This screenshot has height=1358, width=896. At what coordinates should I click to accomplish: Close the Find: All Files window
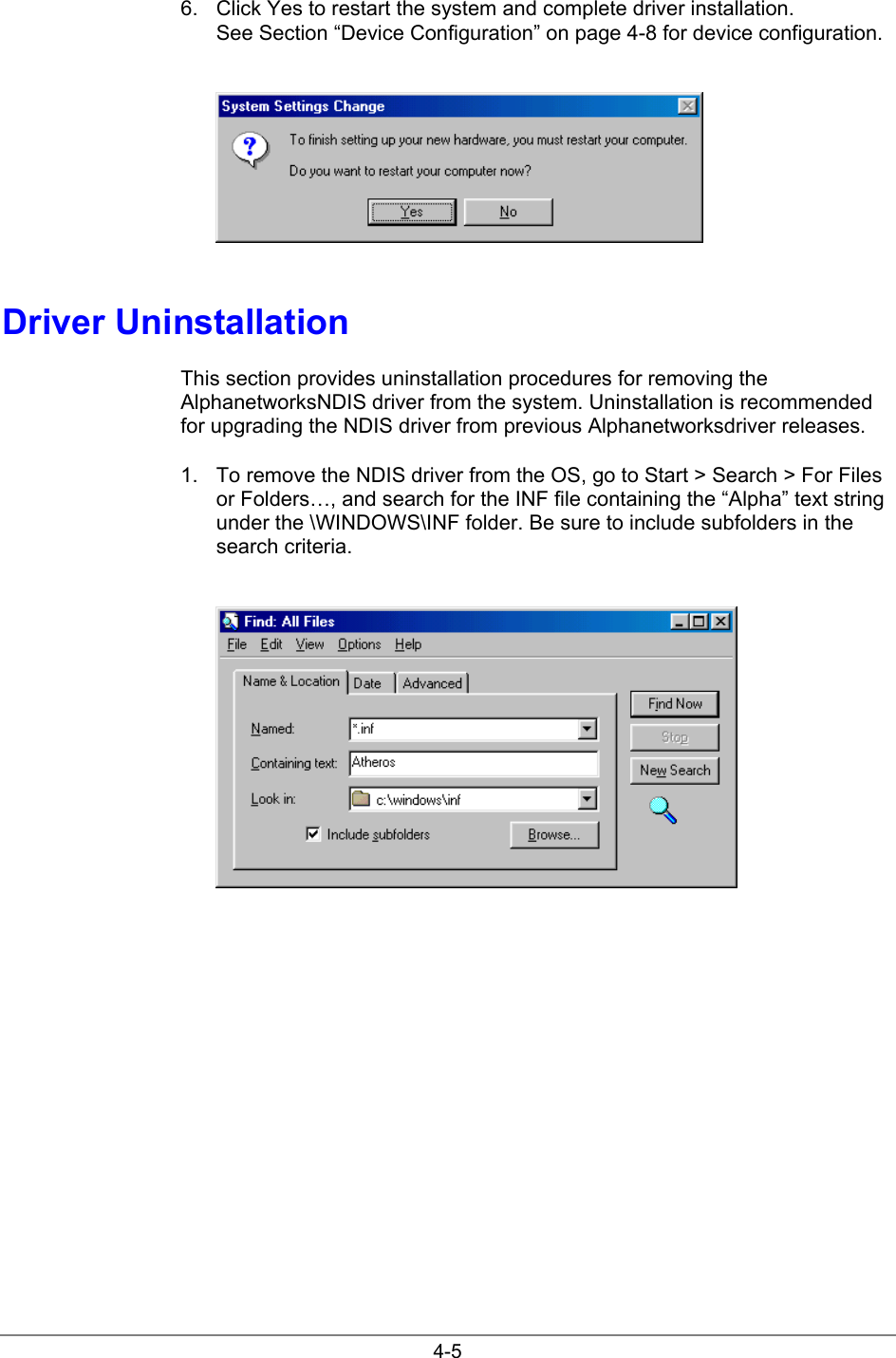point(720,622)
